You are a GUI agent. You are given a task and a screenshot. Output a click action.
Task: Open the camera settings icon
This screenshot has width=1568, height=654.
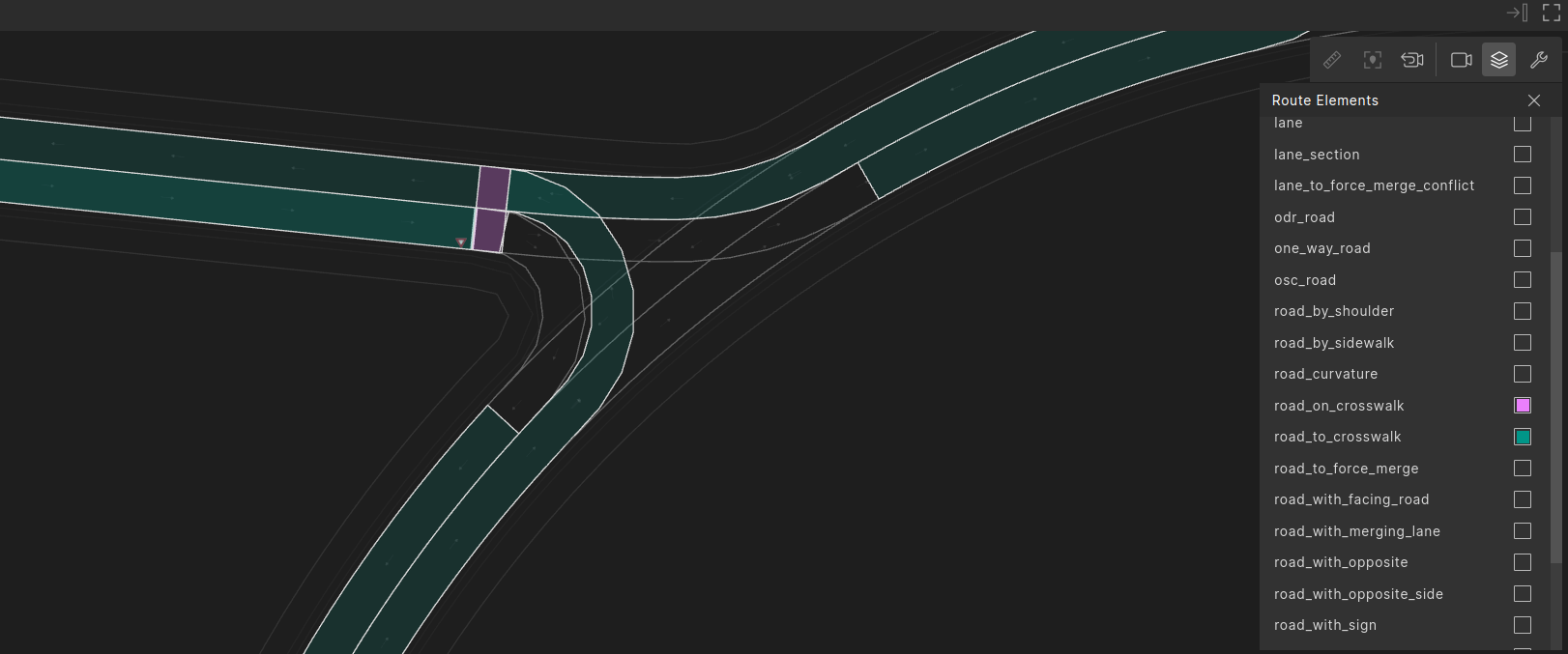[1461, 60]
